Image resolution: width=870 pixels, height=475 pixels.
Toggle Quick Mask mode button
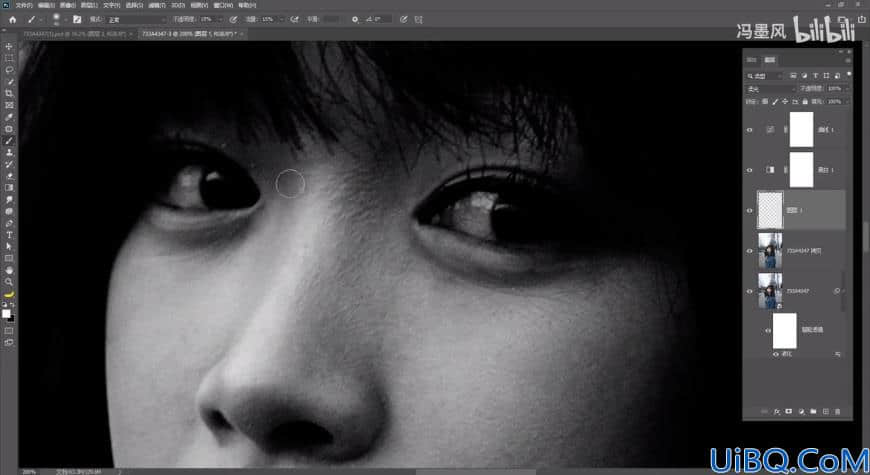(x=9, y=331)
